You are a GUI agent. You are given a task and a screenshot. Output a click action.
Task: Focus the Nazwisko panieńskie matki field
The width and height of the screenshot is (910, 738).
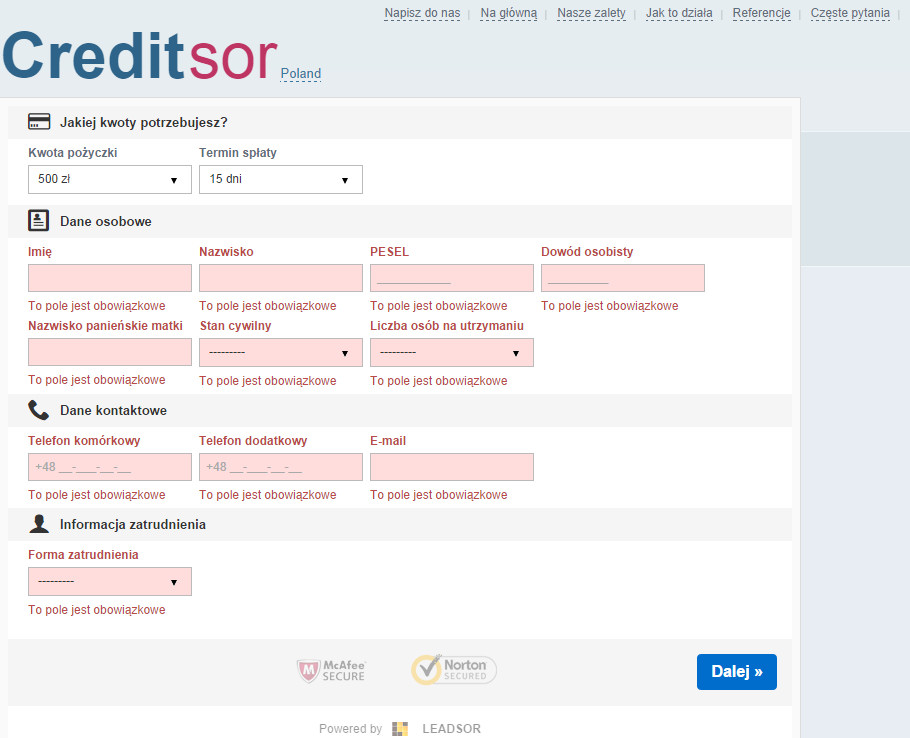coord(110,352)
